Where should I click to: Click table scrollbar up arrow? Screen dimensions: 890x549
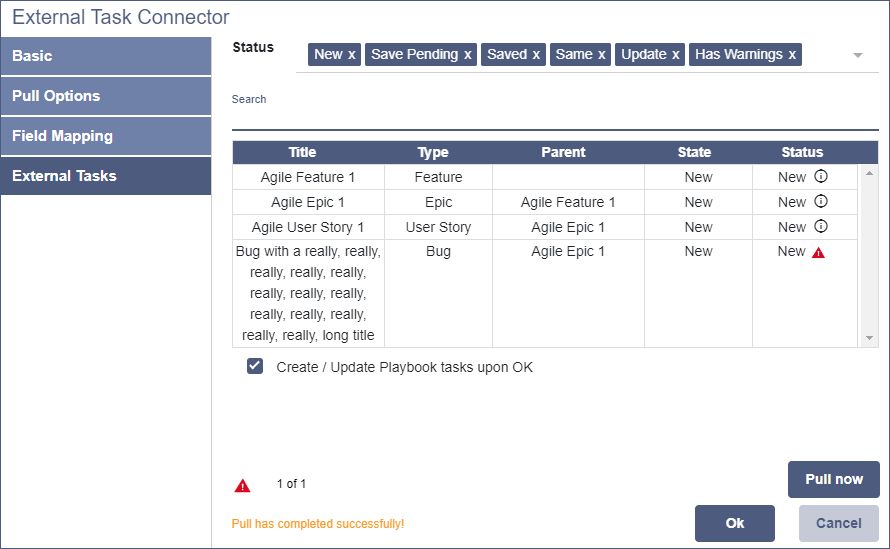click(x=869, y=173)
